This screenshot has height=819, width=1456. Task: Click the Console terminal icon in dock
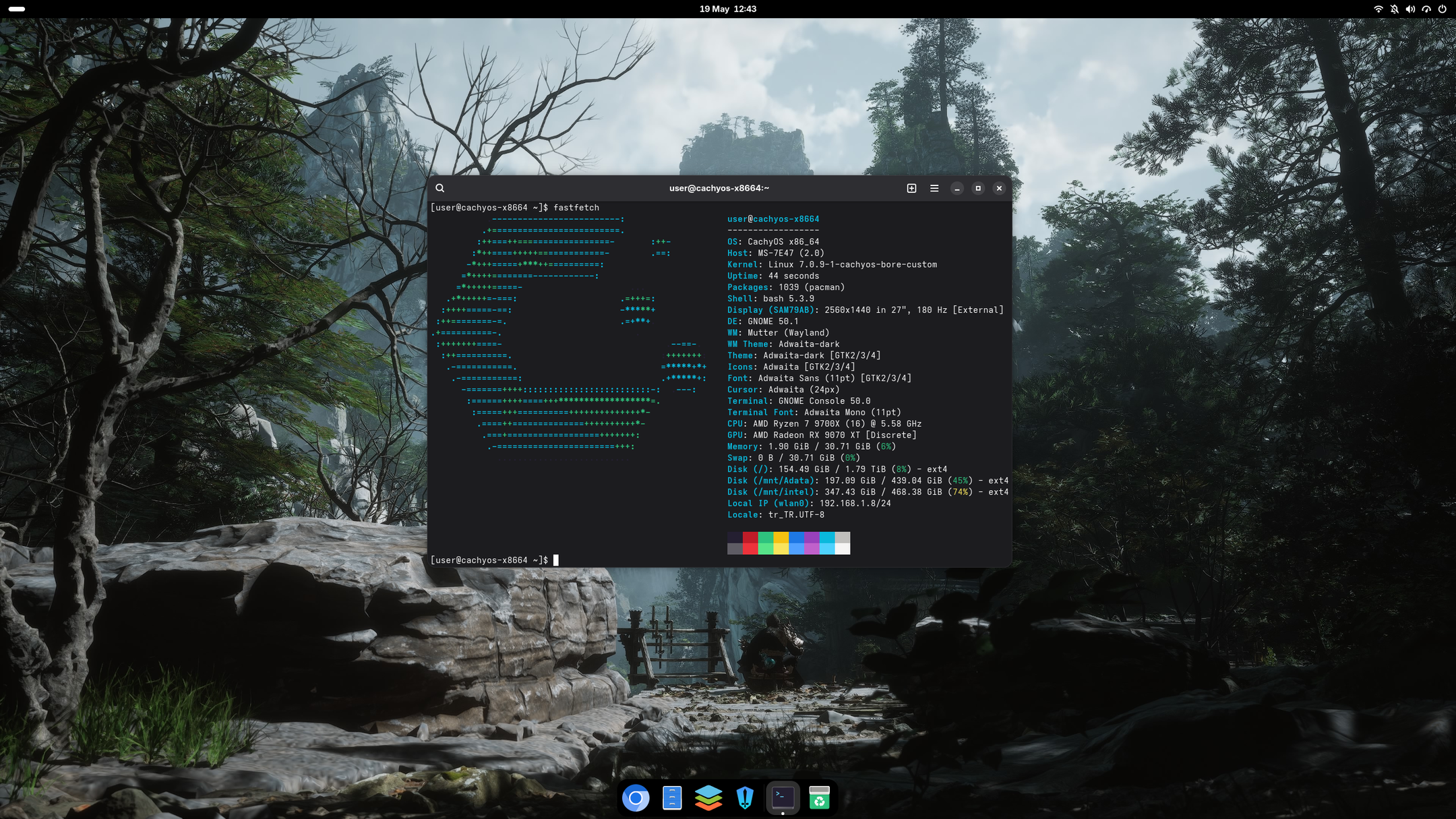tap(783, 798)
